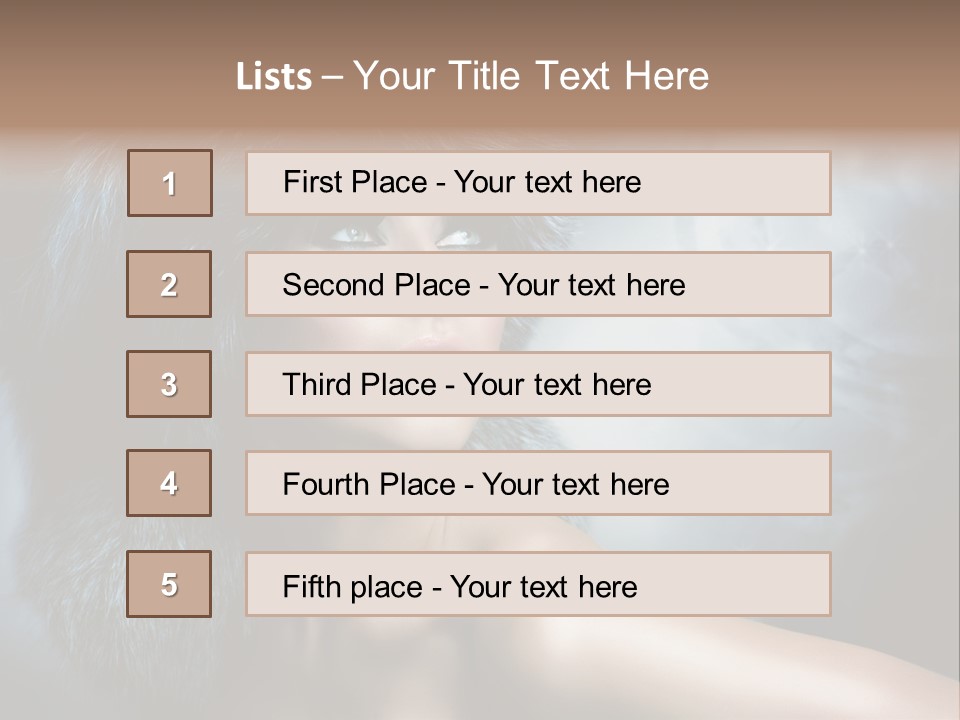Click "Your text here" in Third Place row

coord(557,385)
